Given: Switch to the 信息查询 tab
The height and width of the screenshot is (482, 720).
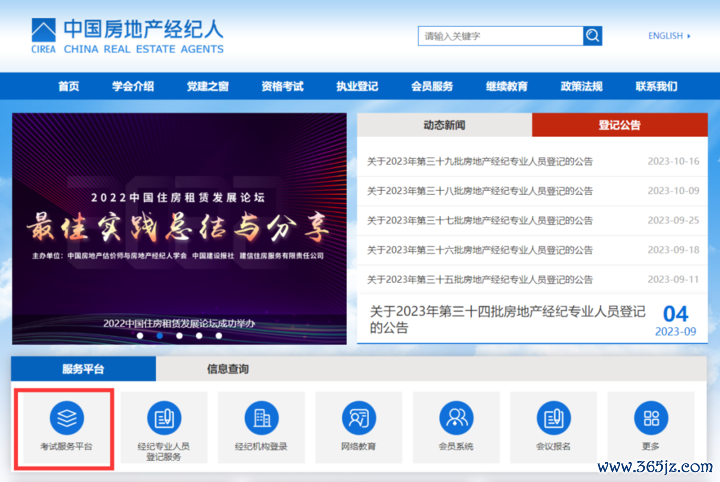Looking at the screenshot, I should click(228, 369).
